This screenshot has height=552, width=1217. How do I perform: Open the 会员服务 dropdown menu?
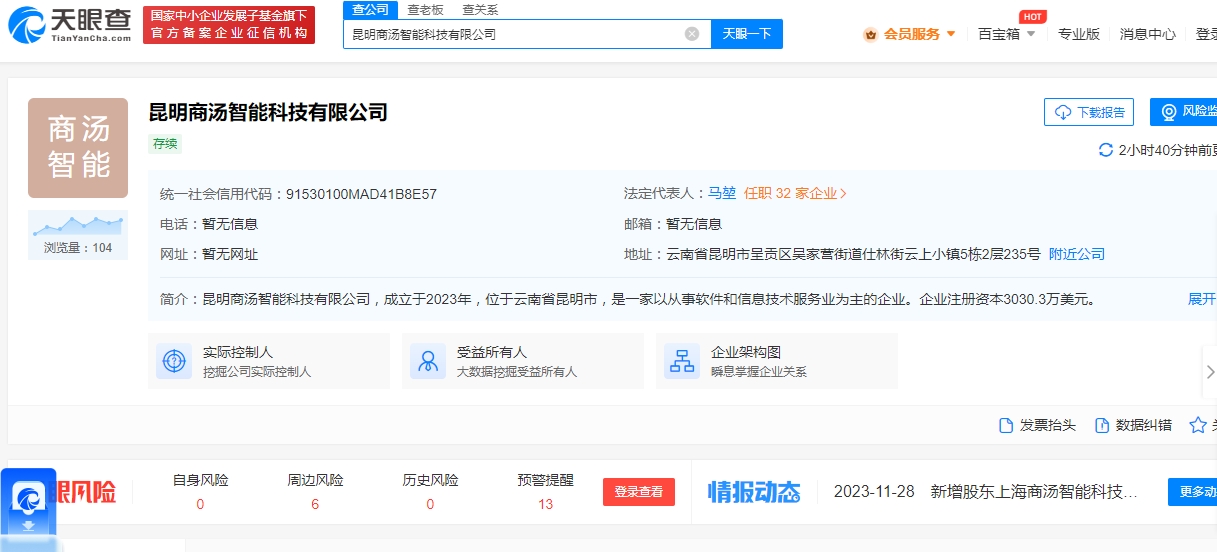coord(920,34)
